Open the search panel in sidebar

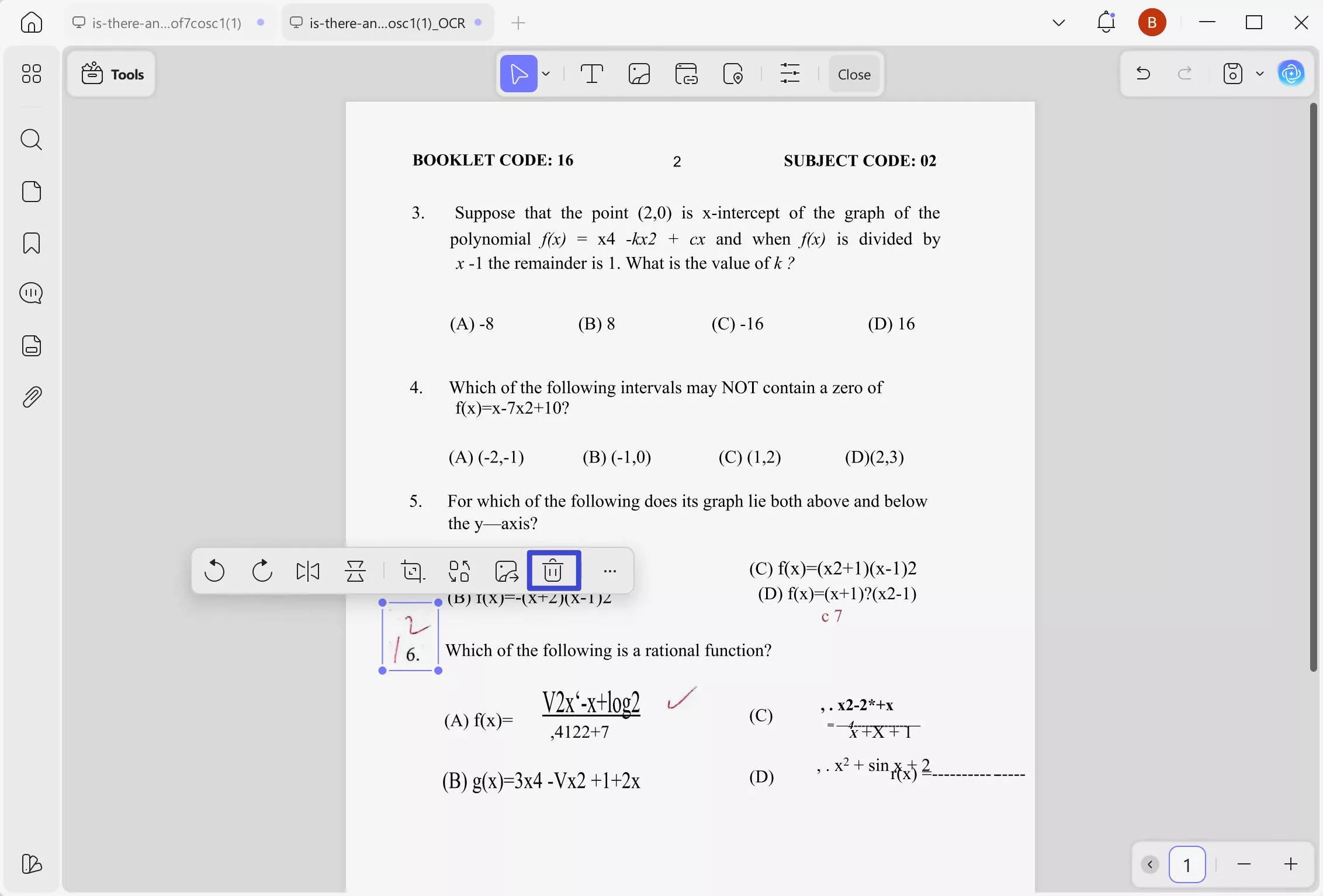[32, 140]
